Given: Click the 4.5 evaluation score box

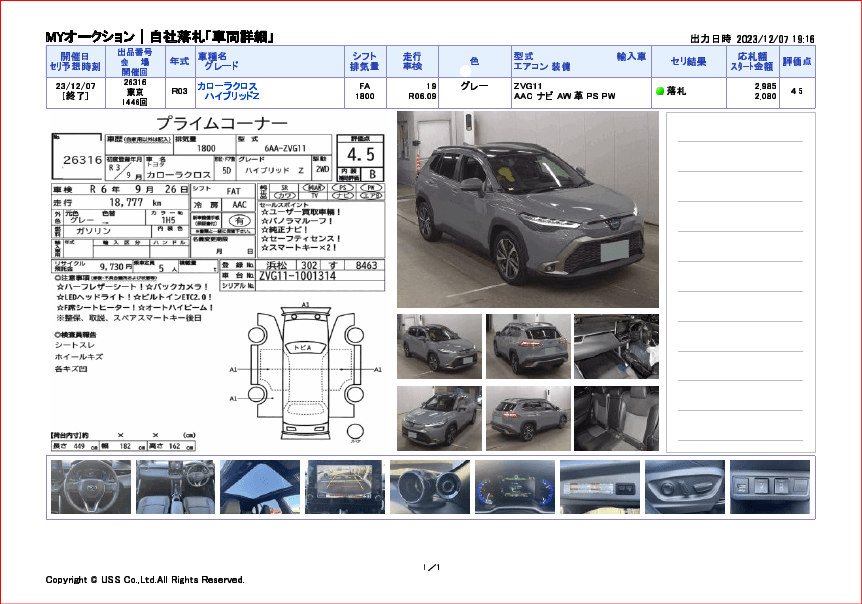Looking at the screenshot, I should point(360,155).
